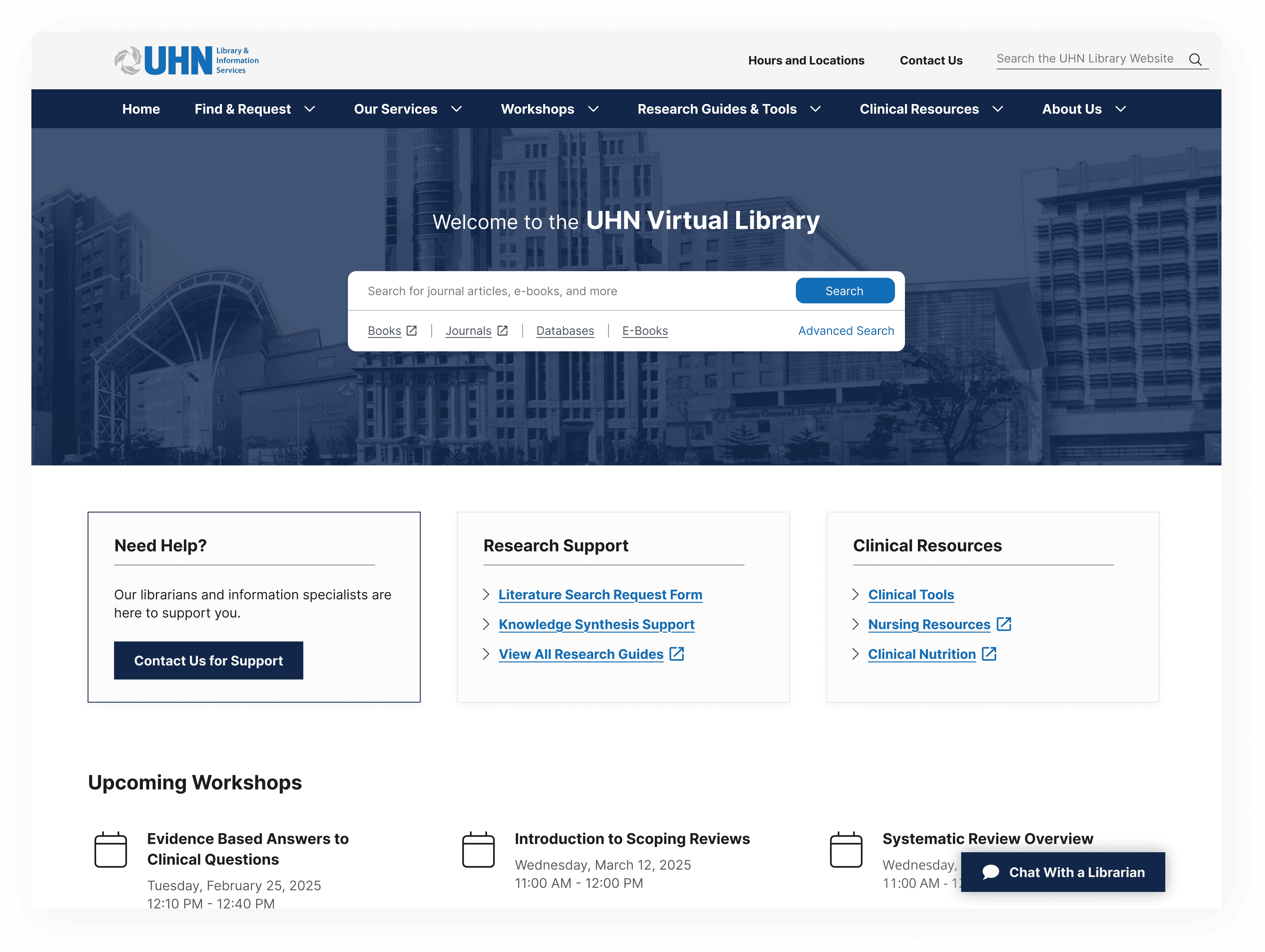Click Contact Us for Support button
Viewport: 1265px width, 952px height.
coord(208,660)
